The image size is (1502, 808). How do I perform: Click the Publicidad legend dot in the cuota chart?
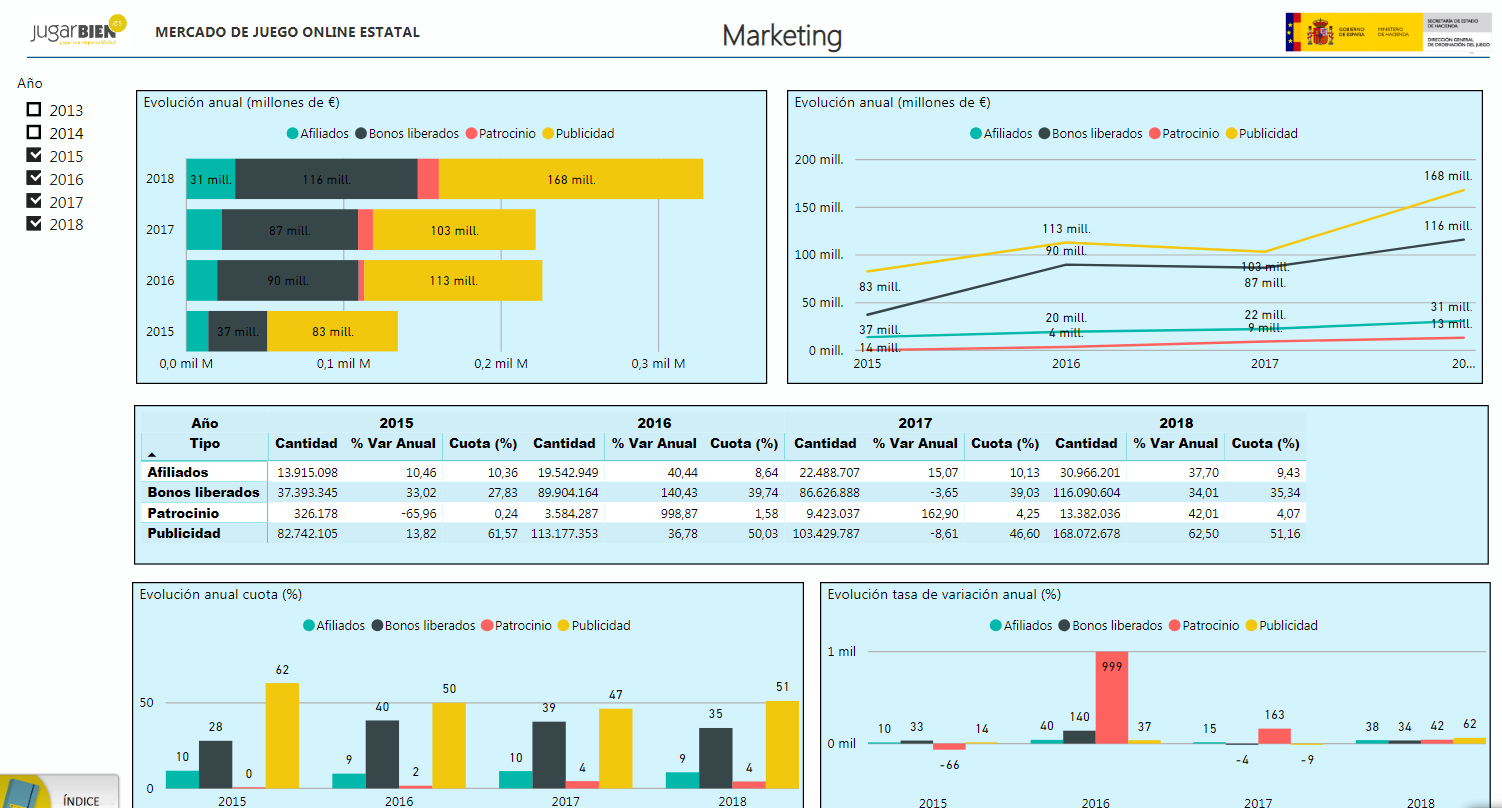563,626
